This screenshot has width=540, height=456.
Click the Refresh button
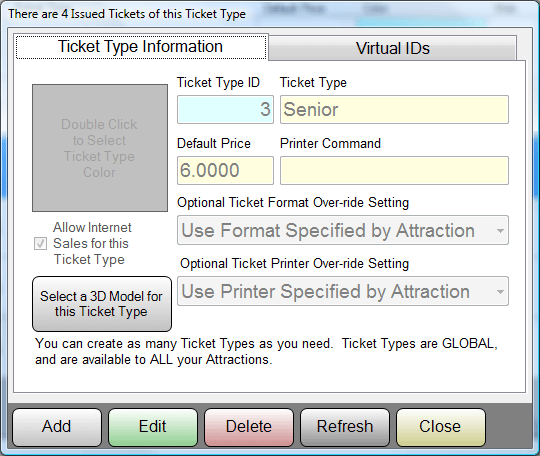345,427
